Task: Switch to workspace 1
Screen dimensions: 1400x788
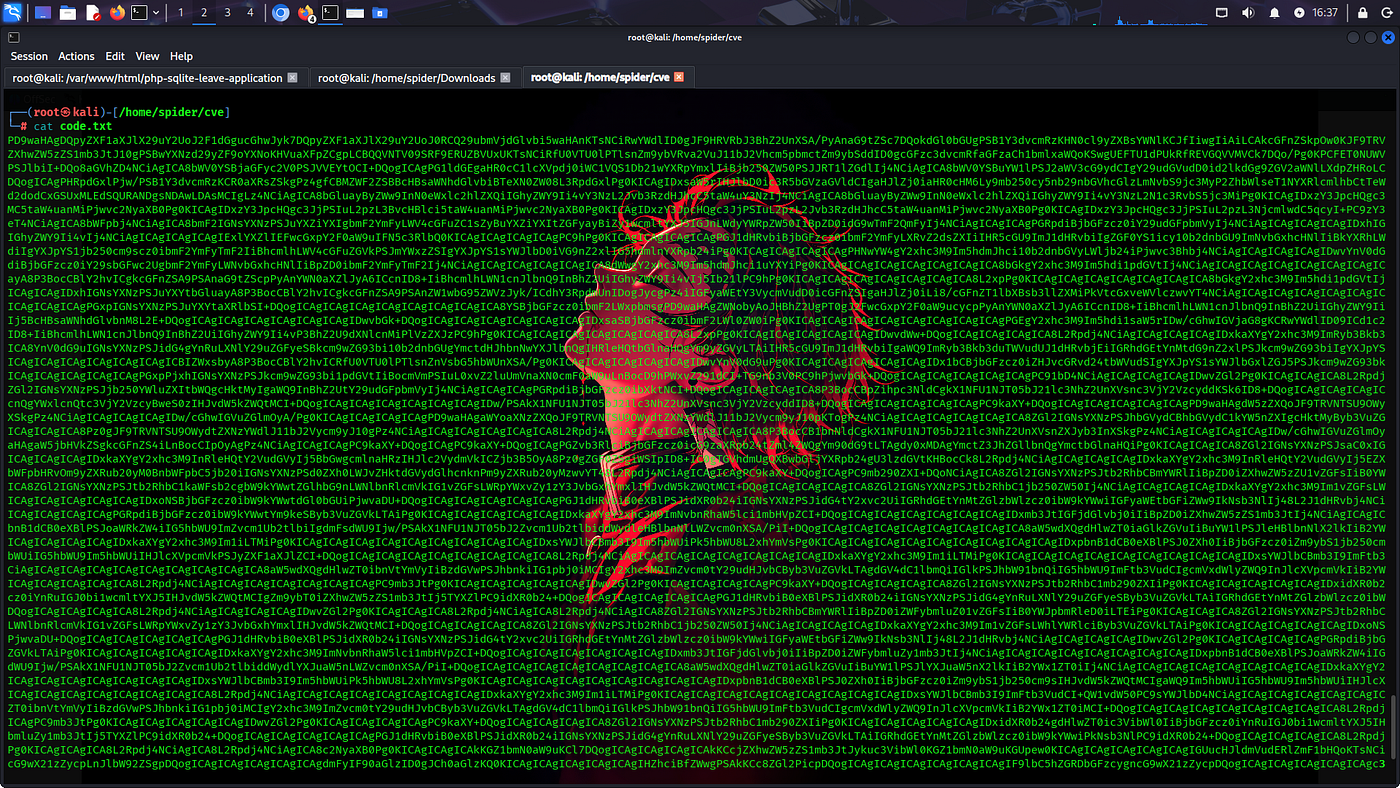Action: [181, 13]
